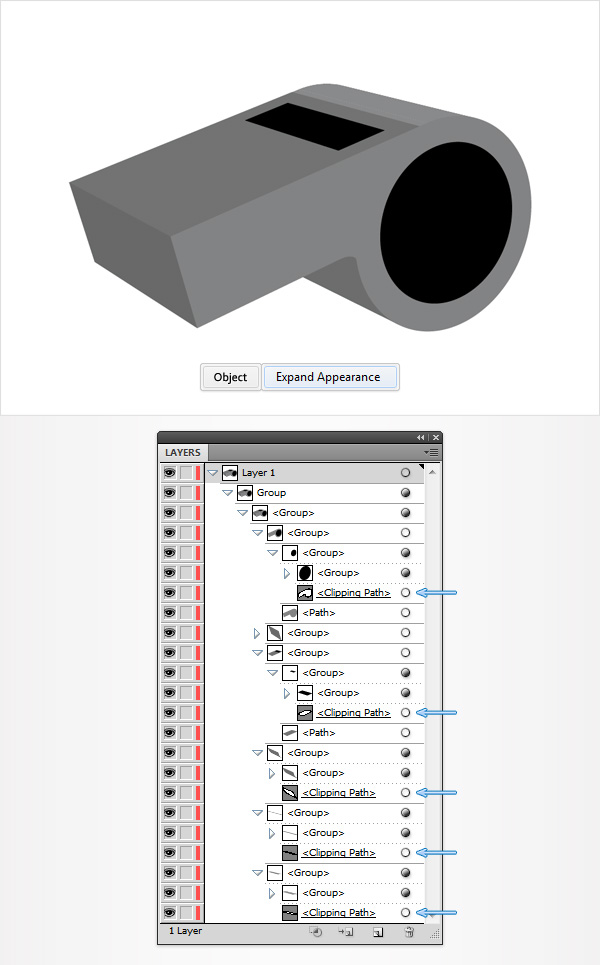Click target circle of third Clipping Path
Screen dimensions: 600x965
(405, 793)
